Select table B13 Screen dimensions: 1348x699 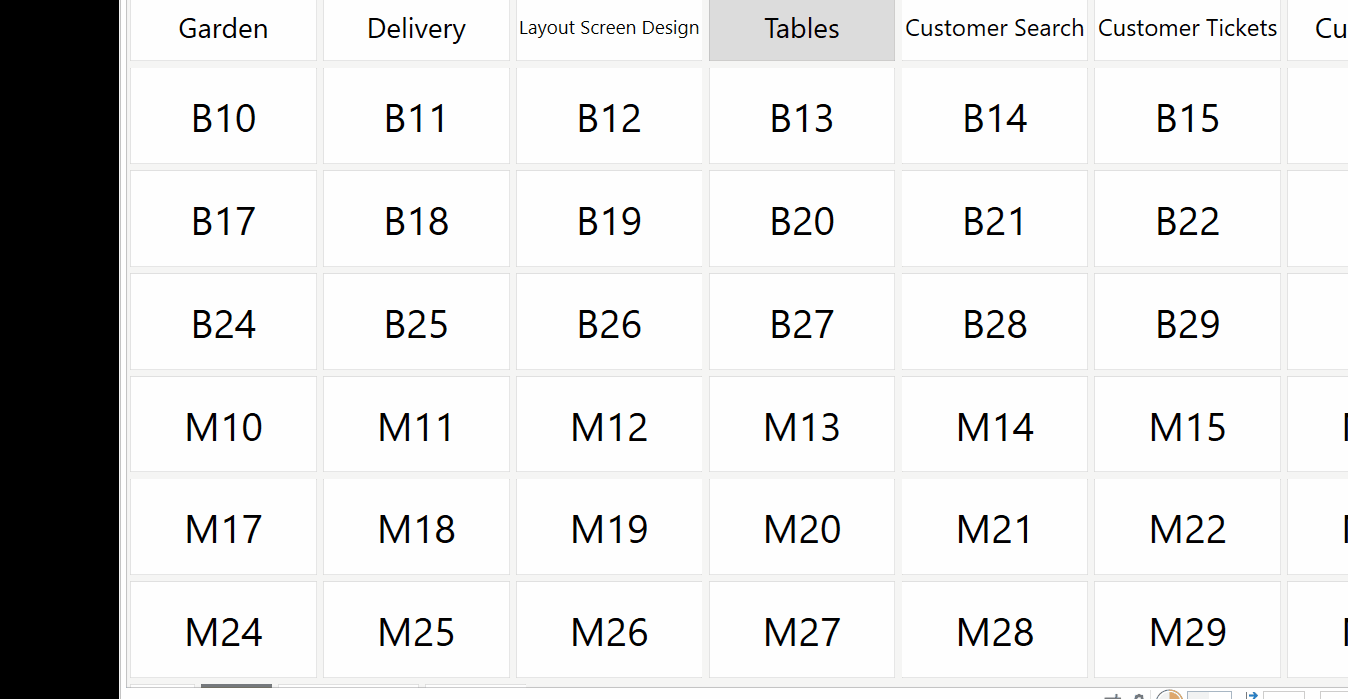coord(802,116)
